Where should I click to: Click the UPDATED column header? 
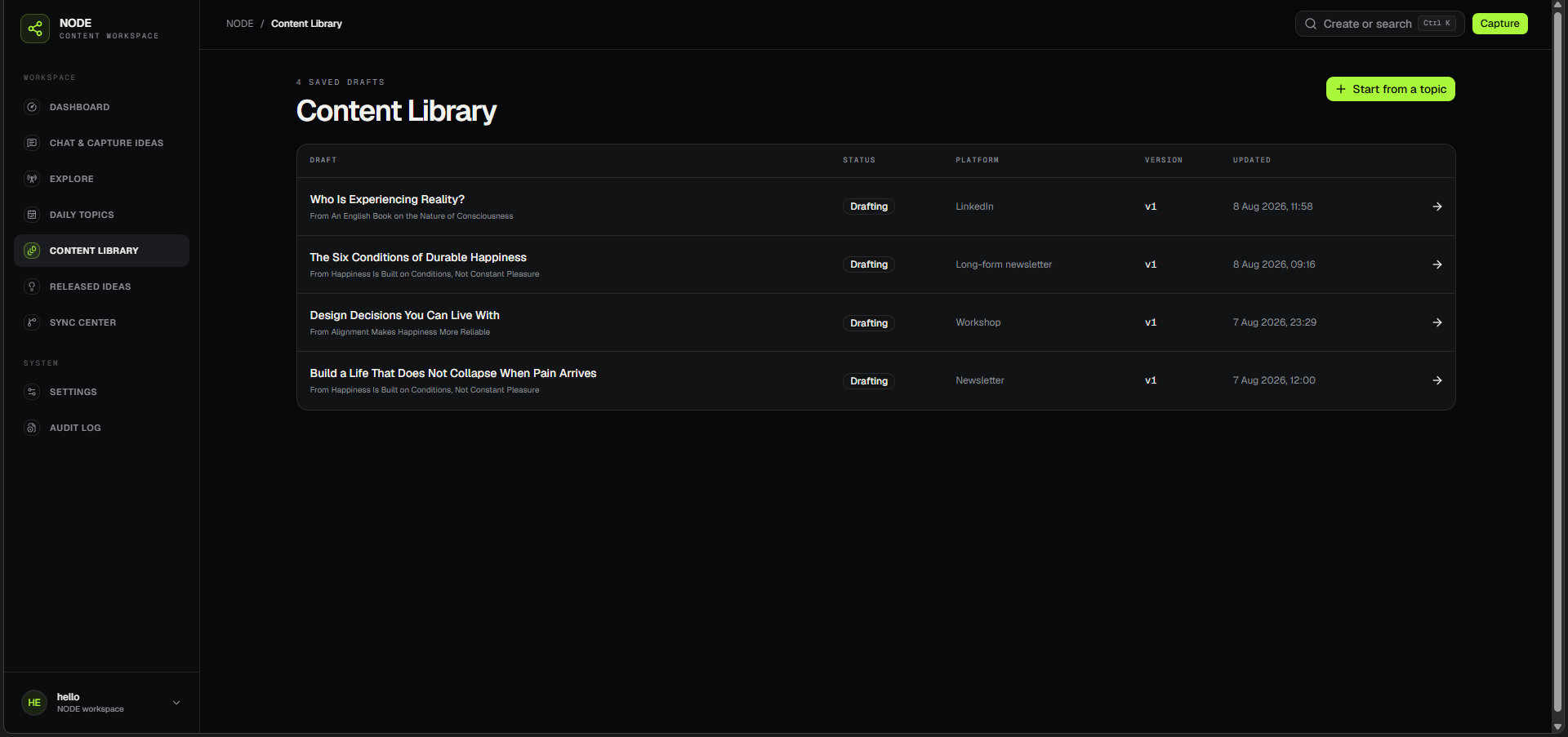pos(1251,160)
